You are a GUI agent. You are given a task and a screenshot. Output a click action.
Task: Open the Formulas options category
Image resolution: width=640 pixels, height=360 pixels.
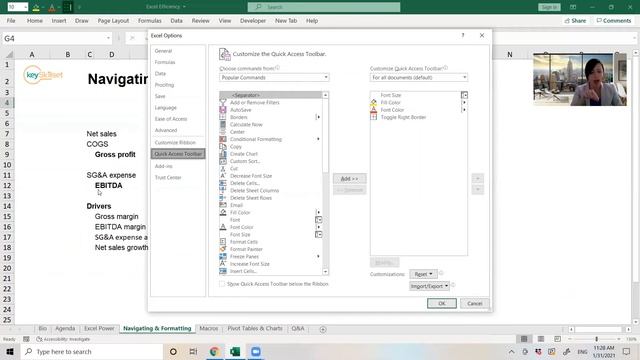click(x=178, y=62)
